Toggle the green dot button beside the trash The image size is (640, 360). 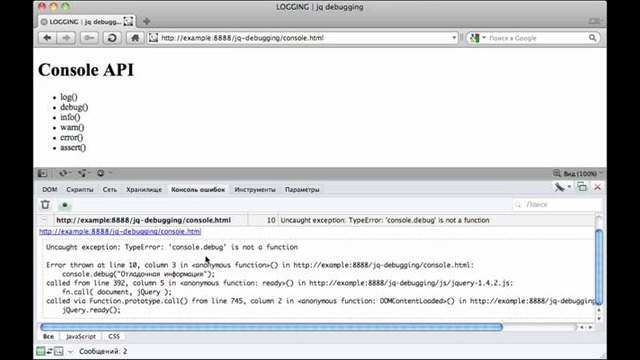[x=65, y=205]
